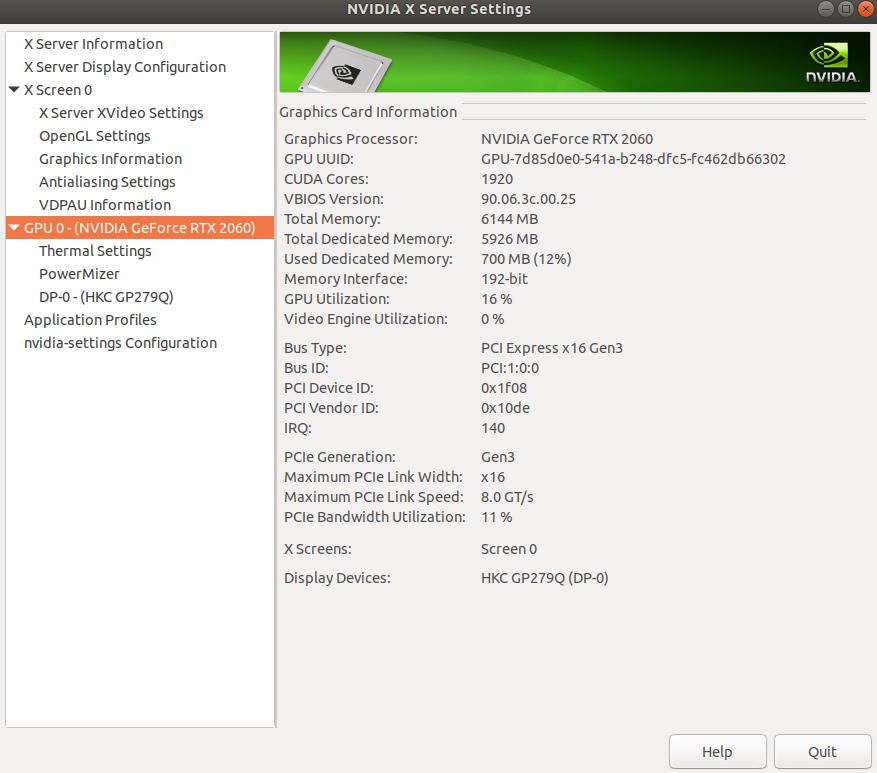Click the Graphics Processor value NVIDIA GeForce RTX 2060

[x=567, y=139]
